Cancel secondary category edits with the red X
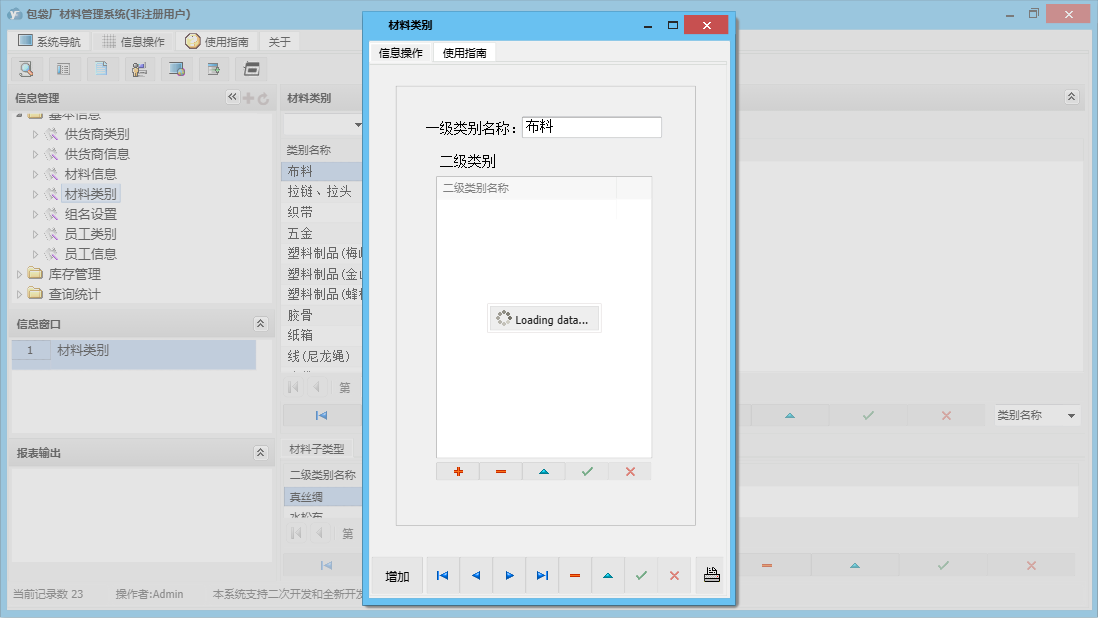Screen dimensions: 1098x618 coord(630,470)
